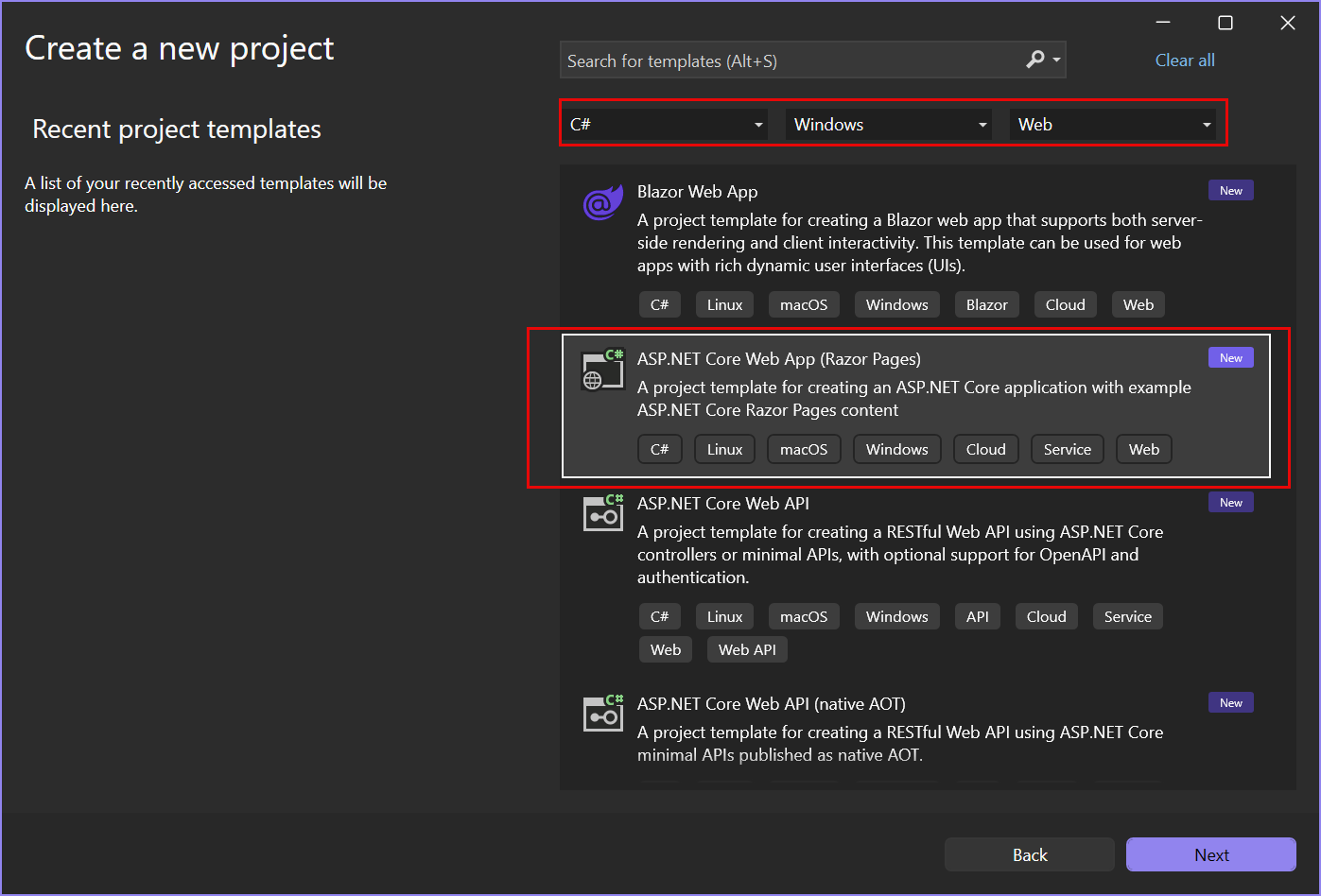Click the Linux tag under Razor Pages template

coord(724,449)
